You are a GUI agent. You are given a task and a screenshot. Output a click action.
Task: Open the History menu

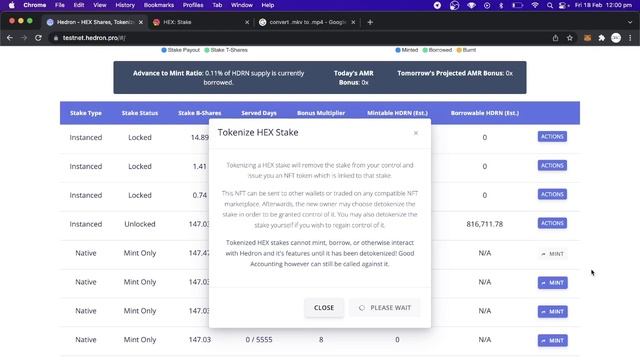[125, 5]
